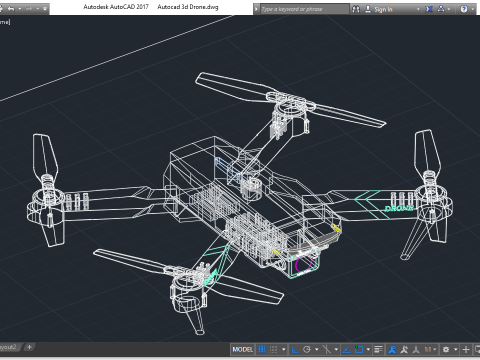Open the object snap settings dropdown
This screenshot has height=360, width=480.
[368, 349]
